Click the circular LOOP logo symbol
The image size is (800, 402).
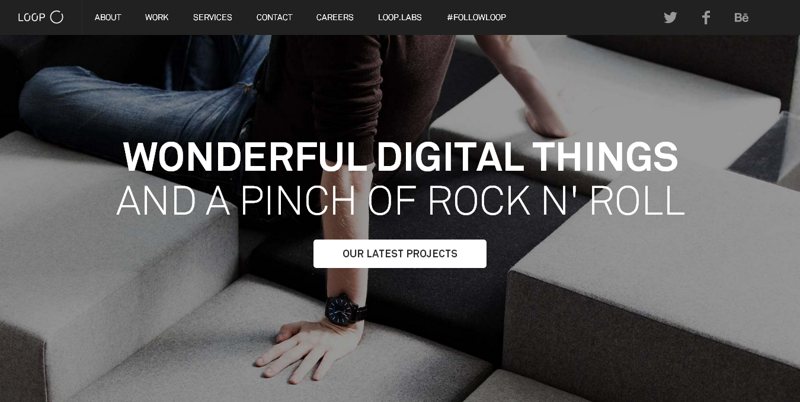57,17
